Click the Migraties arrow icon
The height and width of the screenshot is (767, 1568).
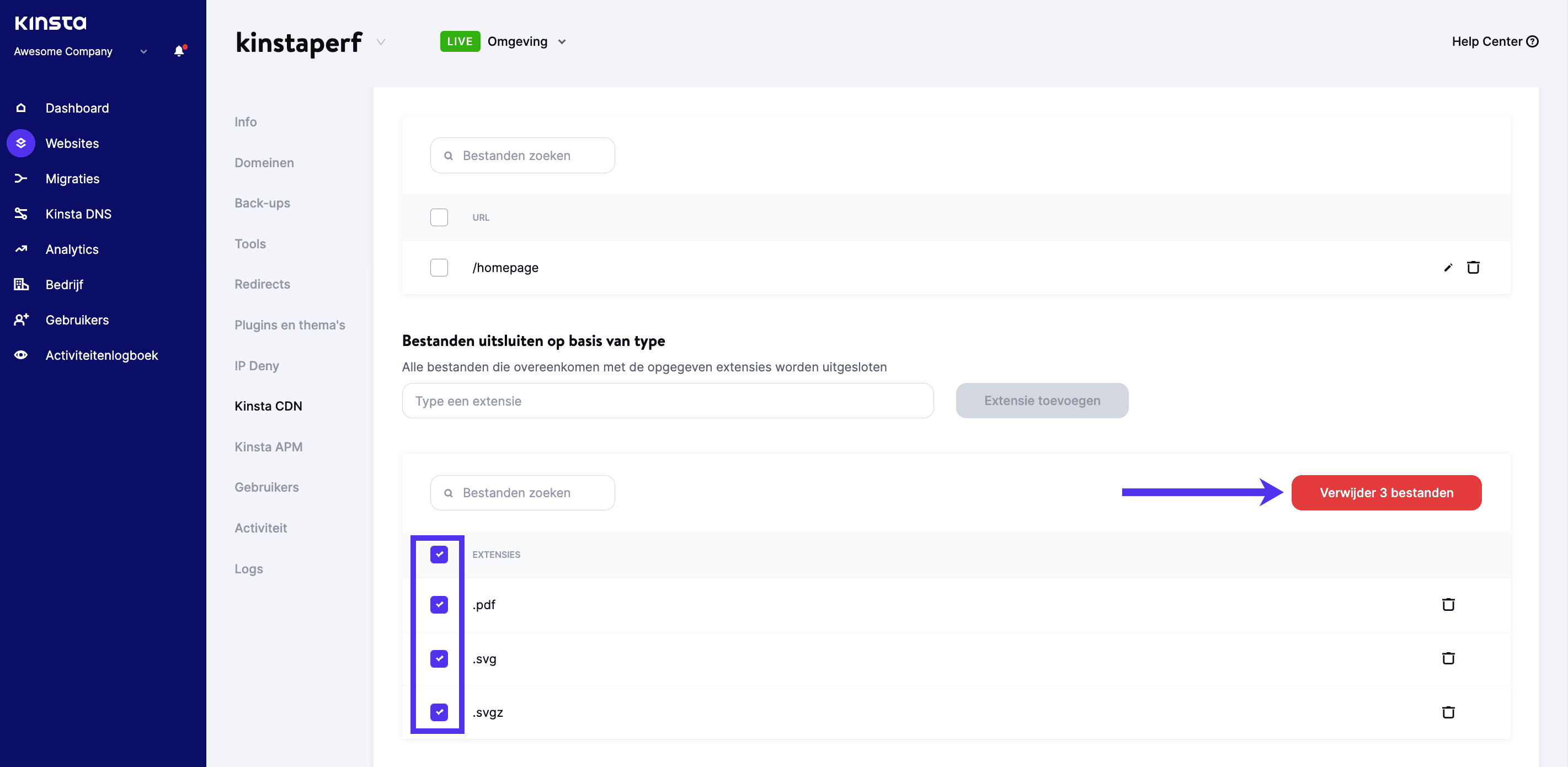[x=21, y=178]
